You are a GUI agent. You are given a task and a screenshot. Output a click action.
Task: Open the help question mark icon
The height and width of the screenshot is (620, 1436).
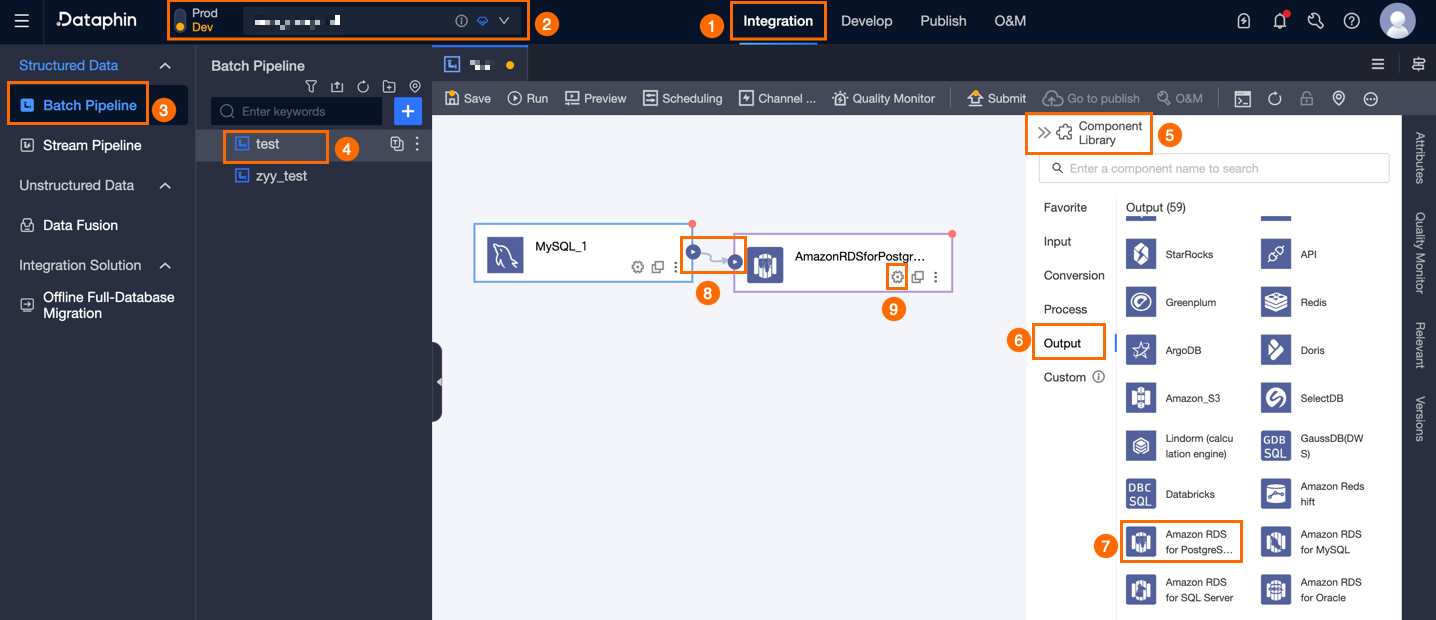[1352, 21]
